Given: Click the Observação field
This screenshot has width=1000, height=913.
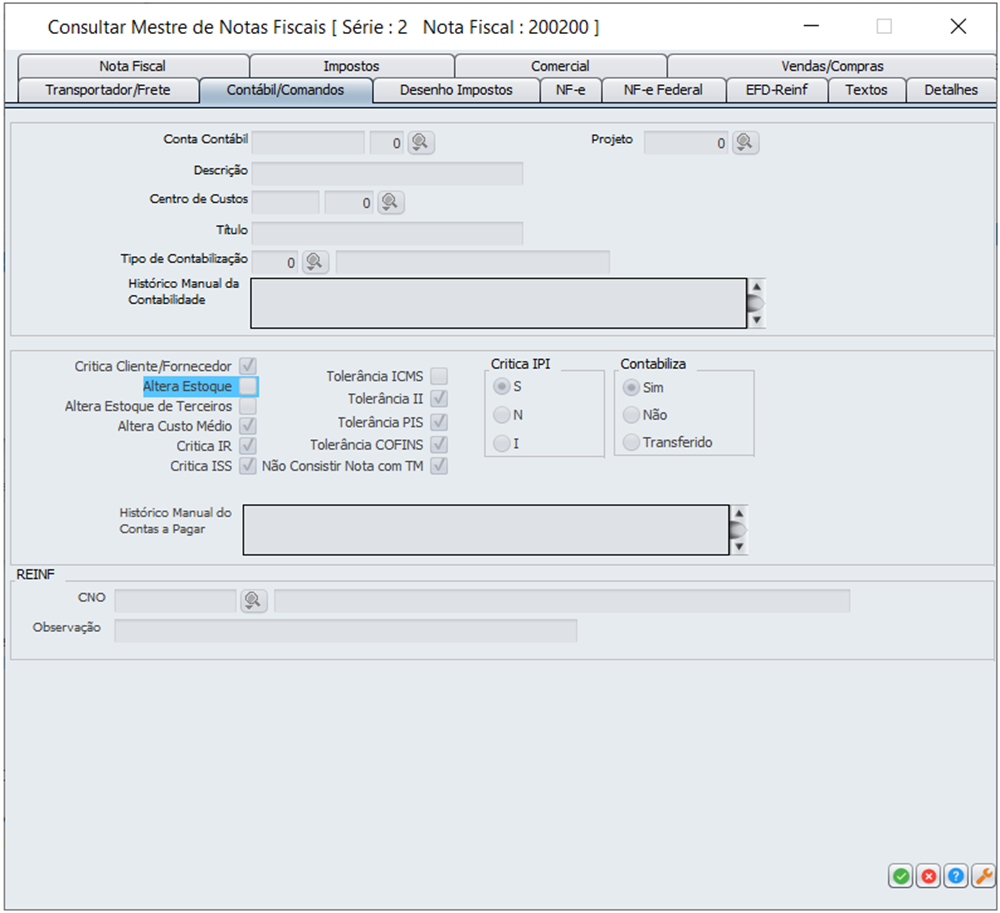Looking at the screenshot, I should 346,630.
